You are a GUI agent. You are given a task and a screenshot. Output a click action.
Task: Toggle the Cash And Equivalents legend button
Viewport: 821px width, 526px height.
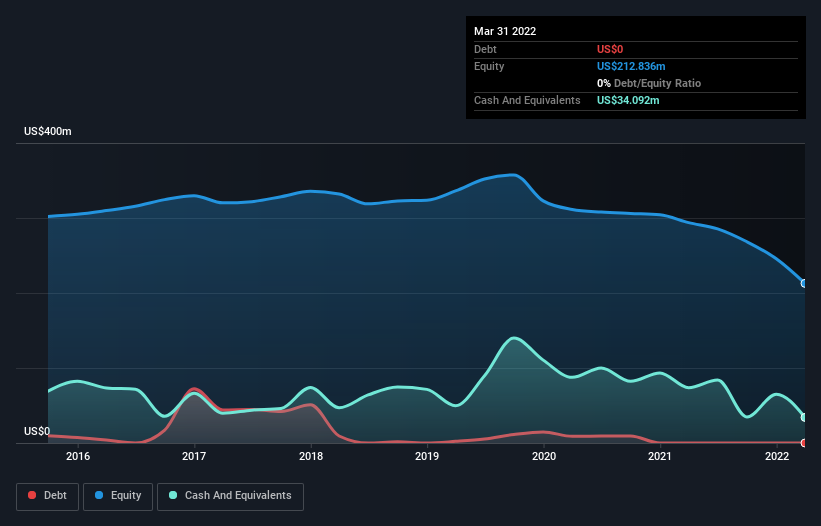pyautogui.click(x=230, y=496)
